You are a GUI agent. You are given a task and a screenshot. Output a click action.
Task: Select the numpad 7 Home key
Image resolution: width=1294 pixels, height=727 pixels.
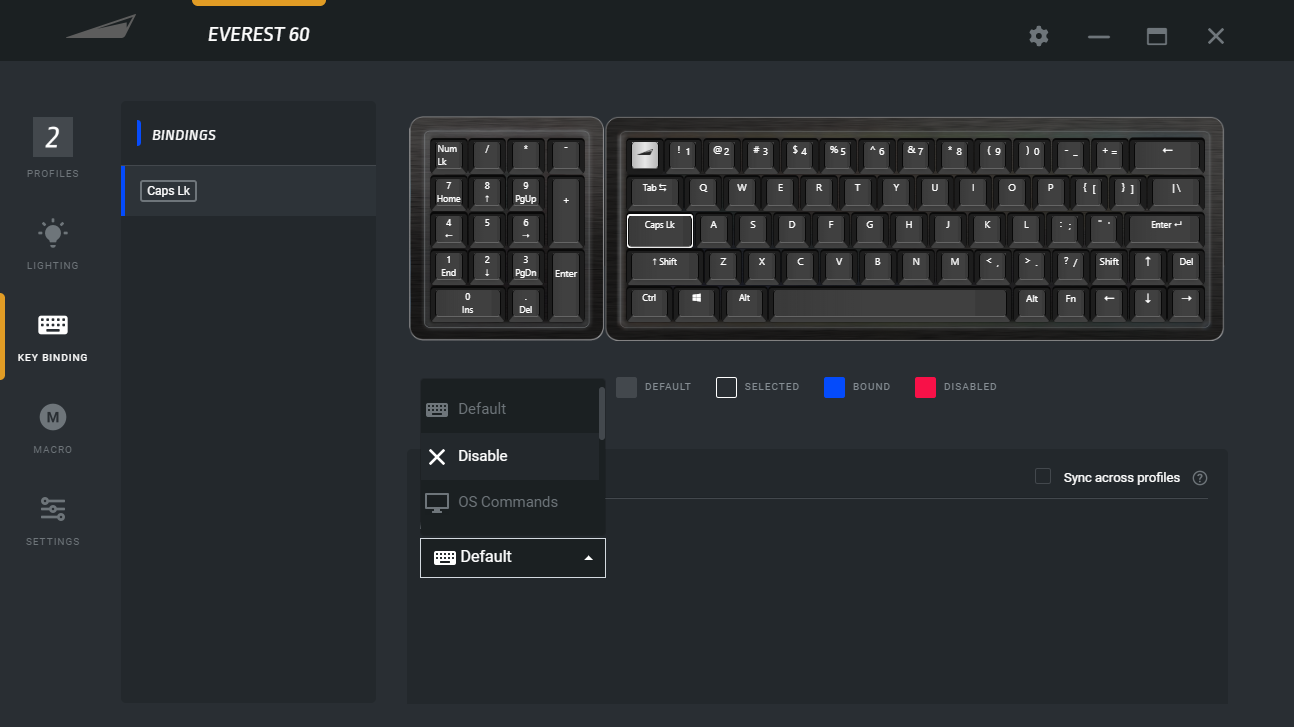pyautogui.click(x=448, y=192)
